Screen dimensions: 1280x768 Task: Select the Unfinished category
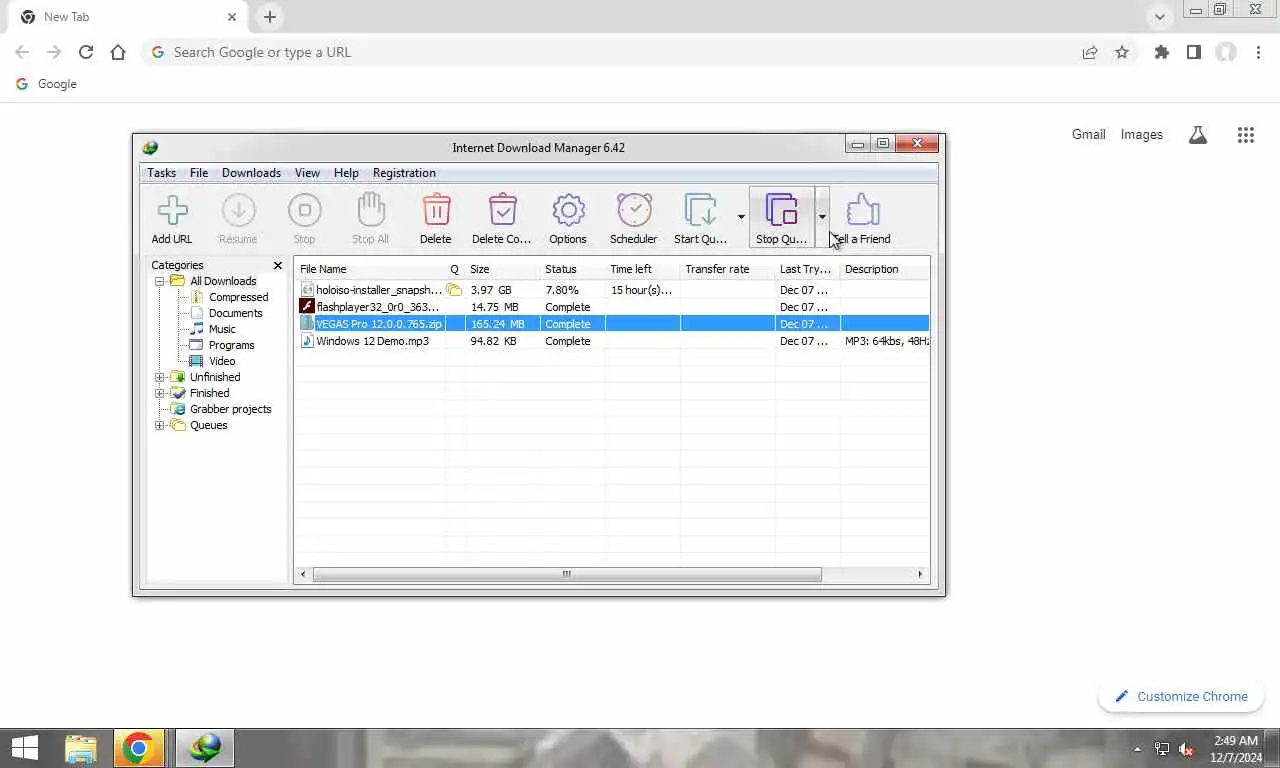click(x=215, y=377)
